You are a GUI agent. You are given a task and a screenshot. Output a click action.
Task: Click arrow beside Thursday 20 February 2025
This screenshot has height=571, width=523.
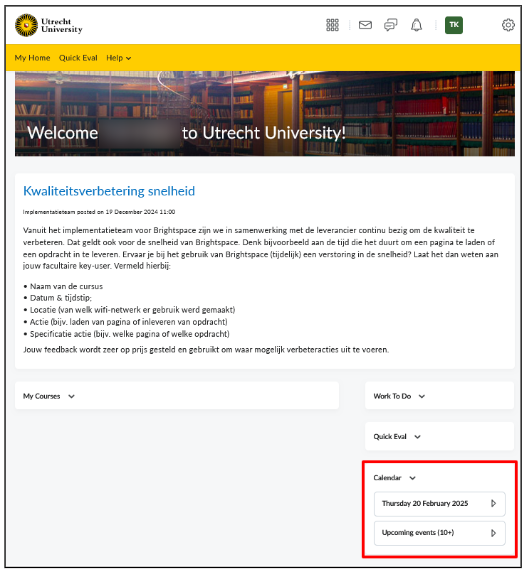pos(493,503)
